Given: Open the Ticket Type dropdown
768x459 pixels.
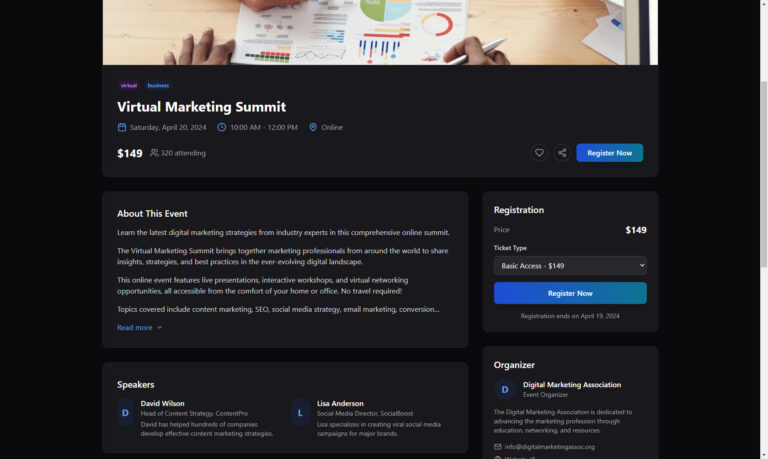Looking at the screenshot, I should (x=570, y=265).
